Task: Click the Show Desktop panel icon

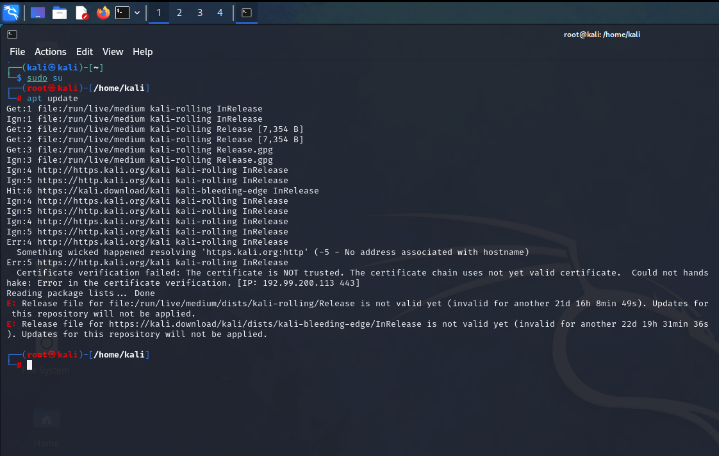Action: click(x=38, y=13)
